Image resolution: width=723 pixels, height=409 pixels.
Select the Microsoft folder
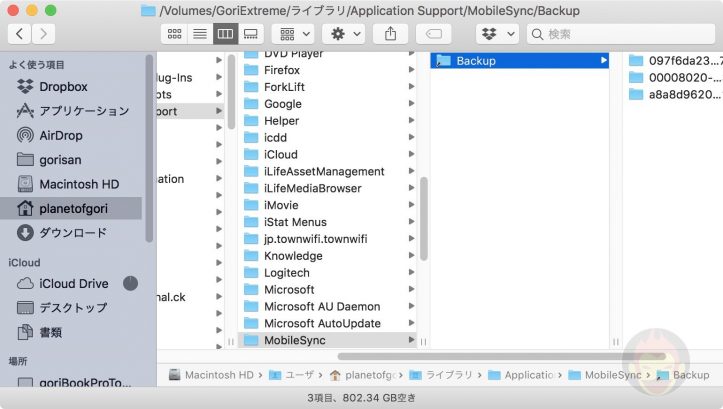pos(326,290)
